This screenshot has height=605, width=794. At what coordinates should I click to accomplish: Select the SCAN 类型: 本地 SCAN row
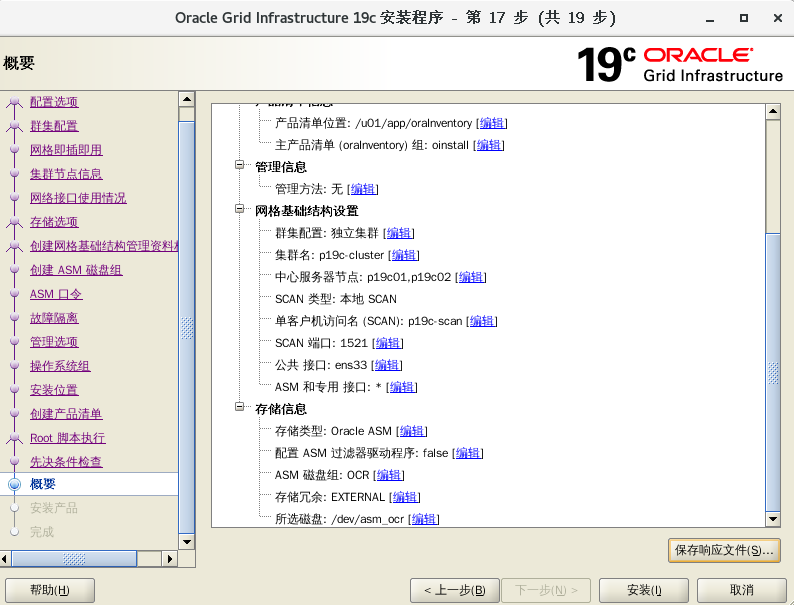tap(336, 299)
